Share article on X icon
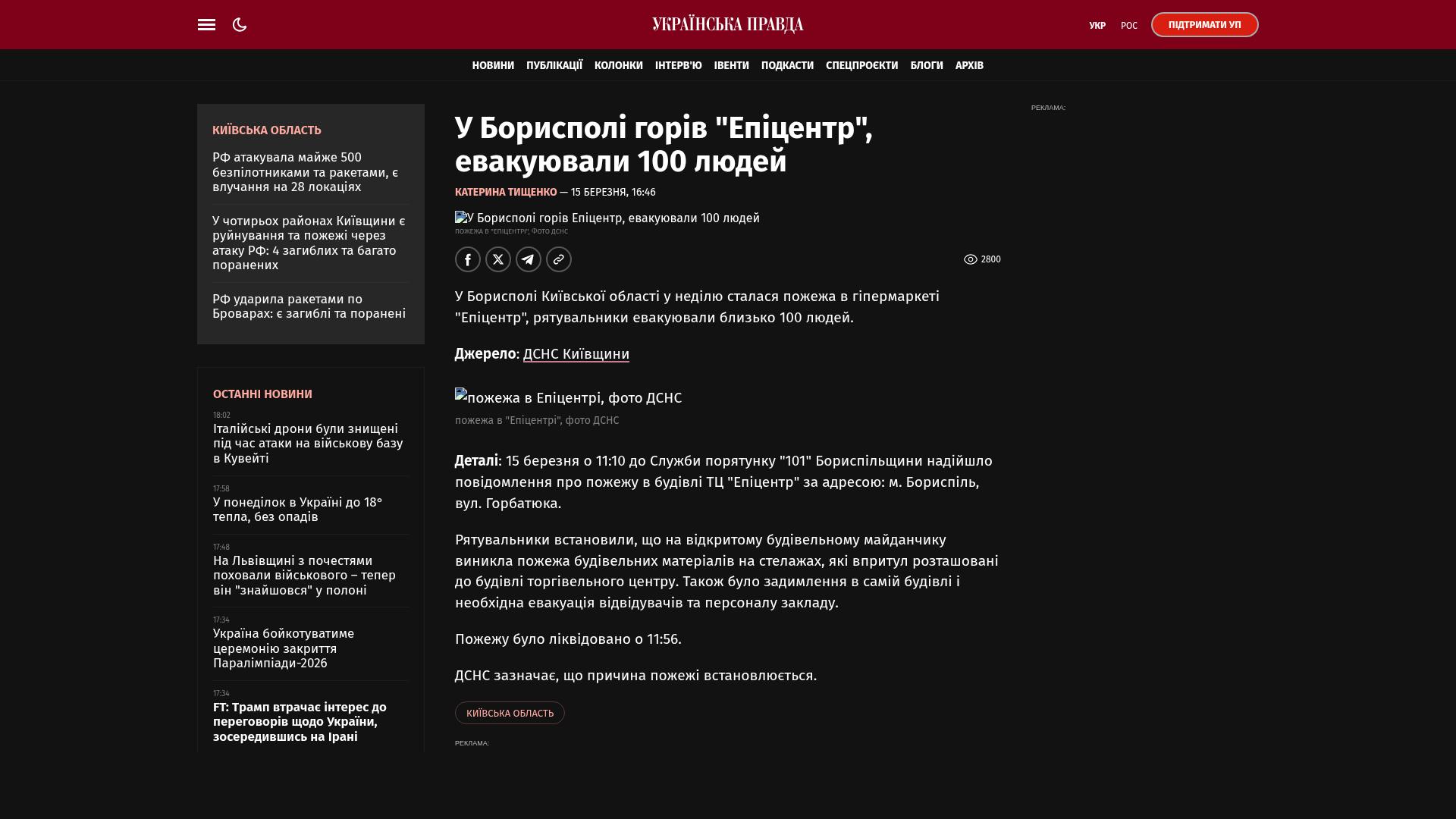 point(498,259)
